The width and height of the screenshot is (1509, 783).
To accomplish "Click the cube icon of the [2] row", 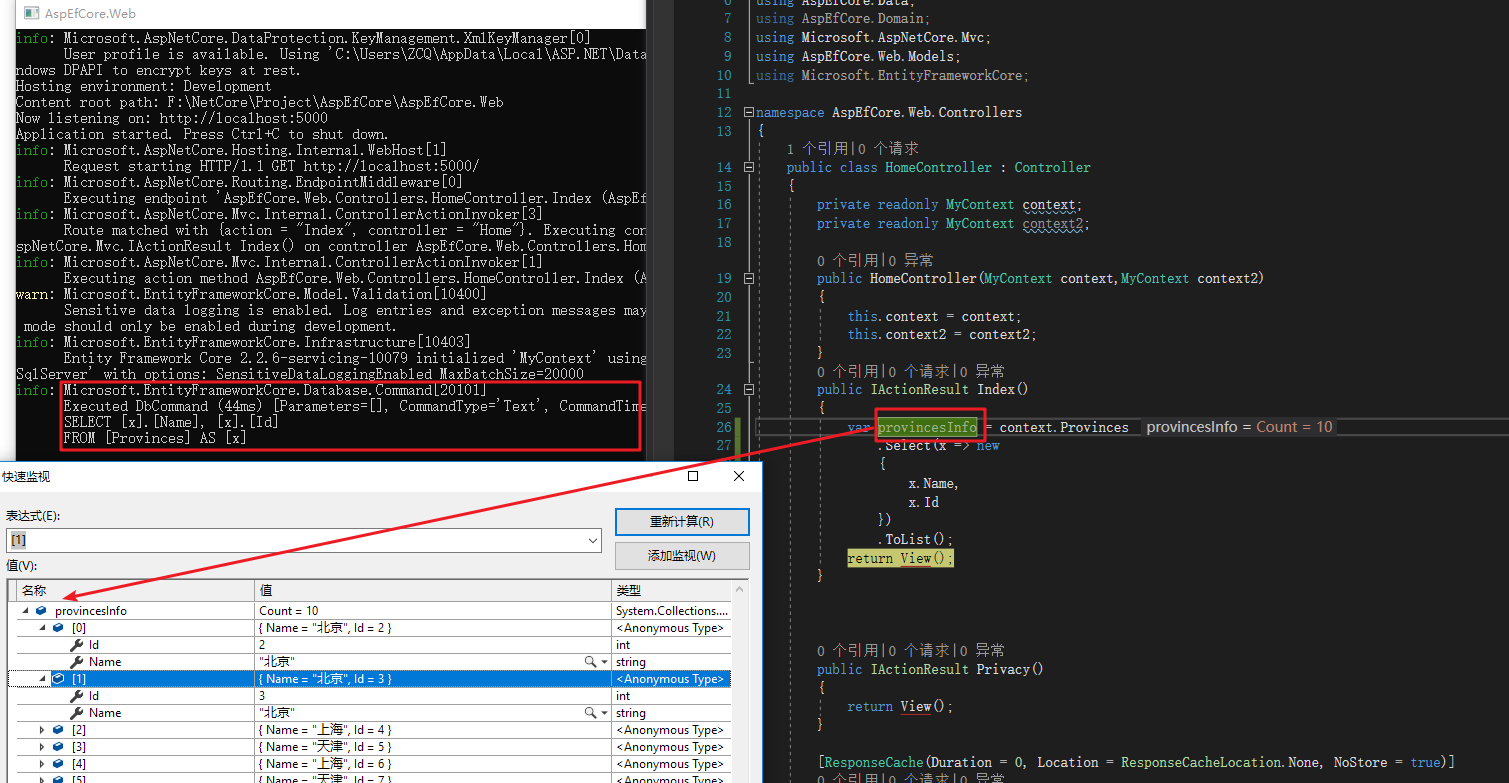I will (x=58, y=729).
